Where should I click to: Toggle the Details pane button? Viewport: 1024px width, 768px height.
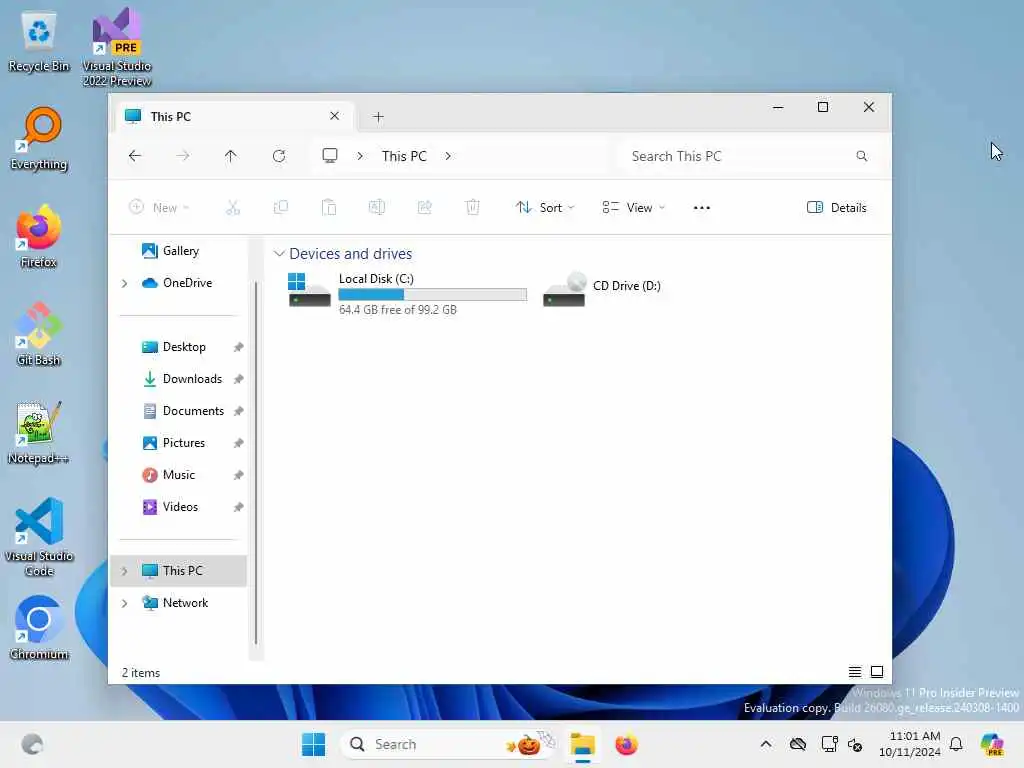click(837, 208)
